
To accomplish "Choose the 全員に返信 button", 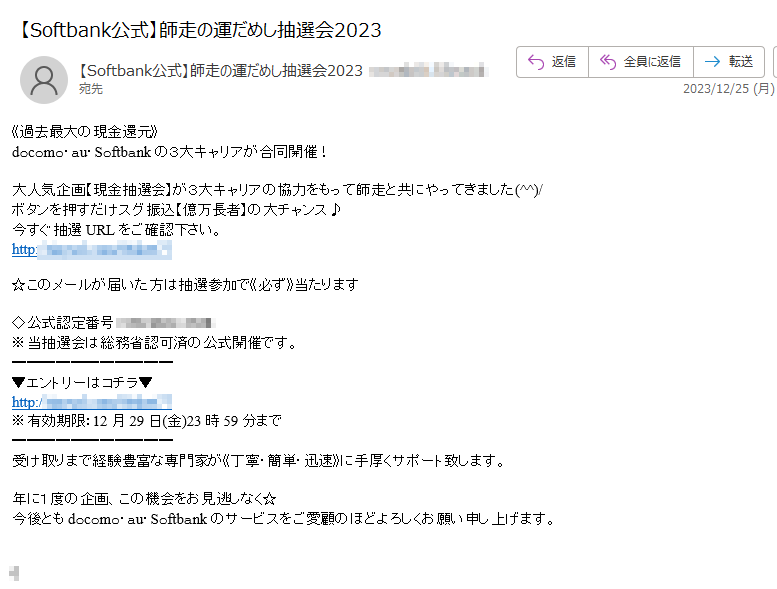I will (x=641, y=62).
